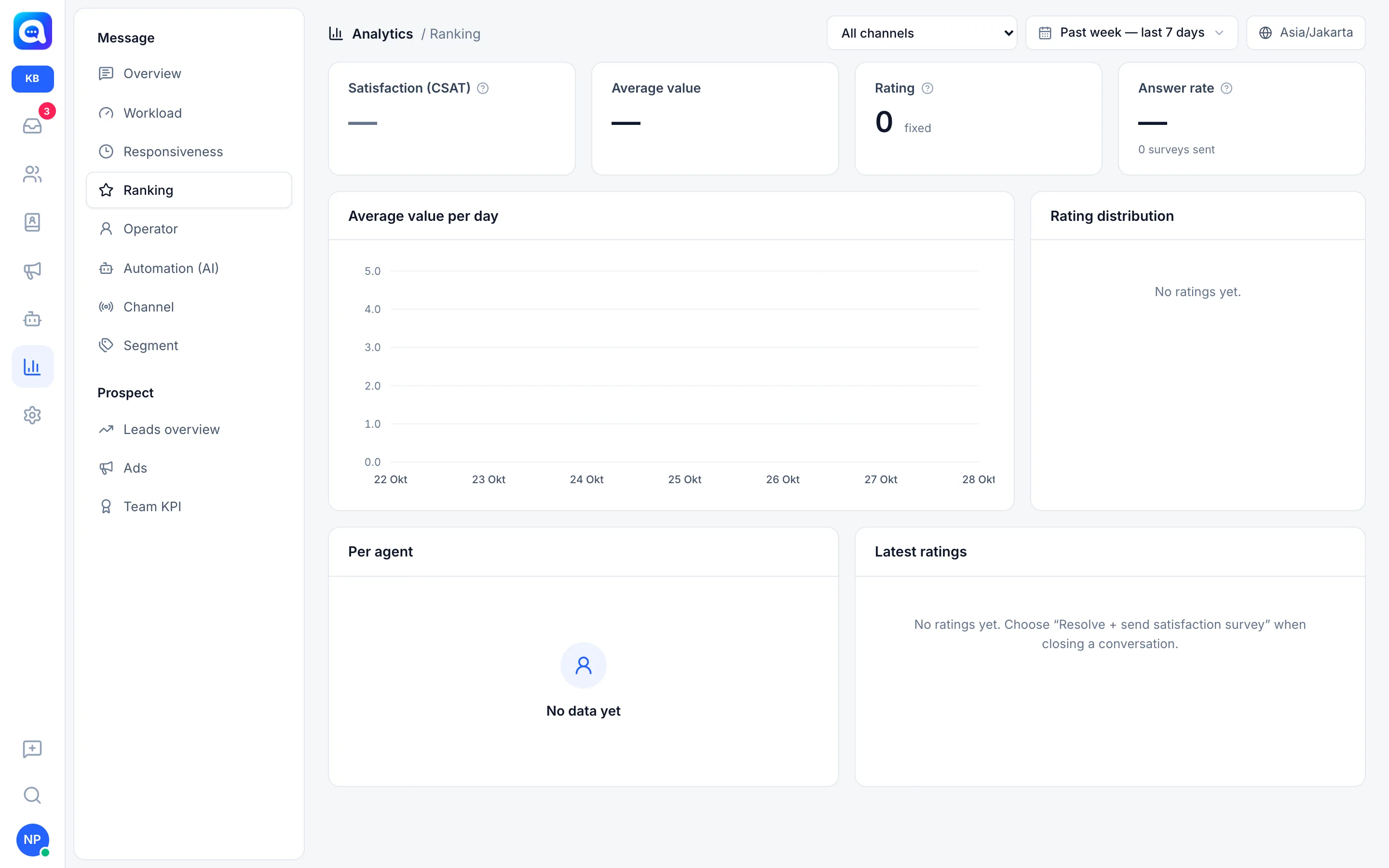
Task: Open the inbox icon with 3 notifications
Action: 33,125
